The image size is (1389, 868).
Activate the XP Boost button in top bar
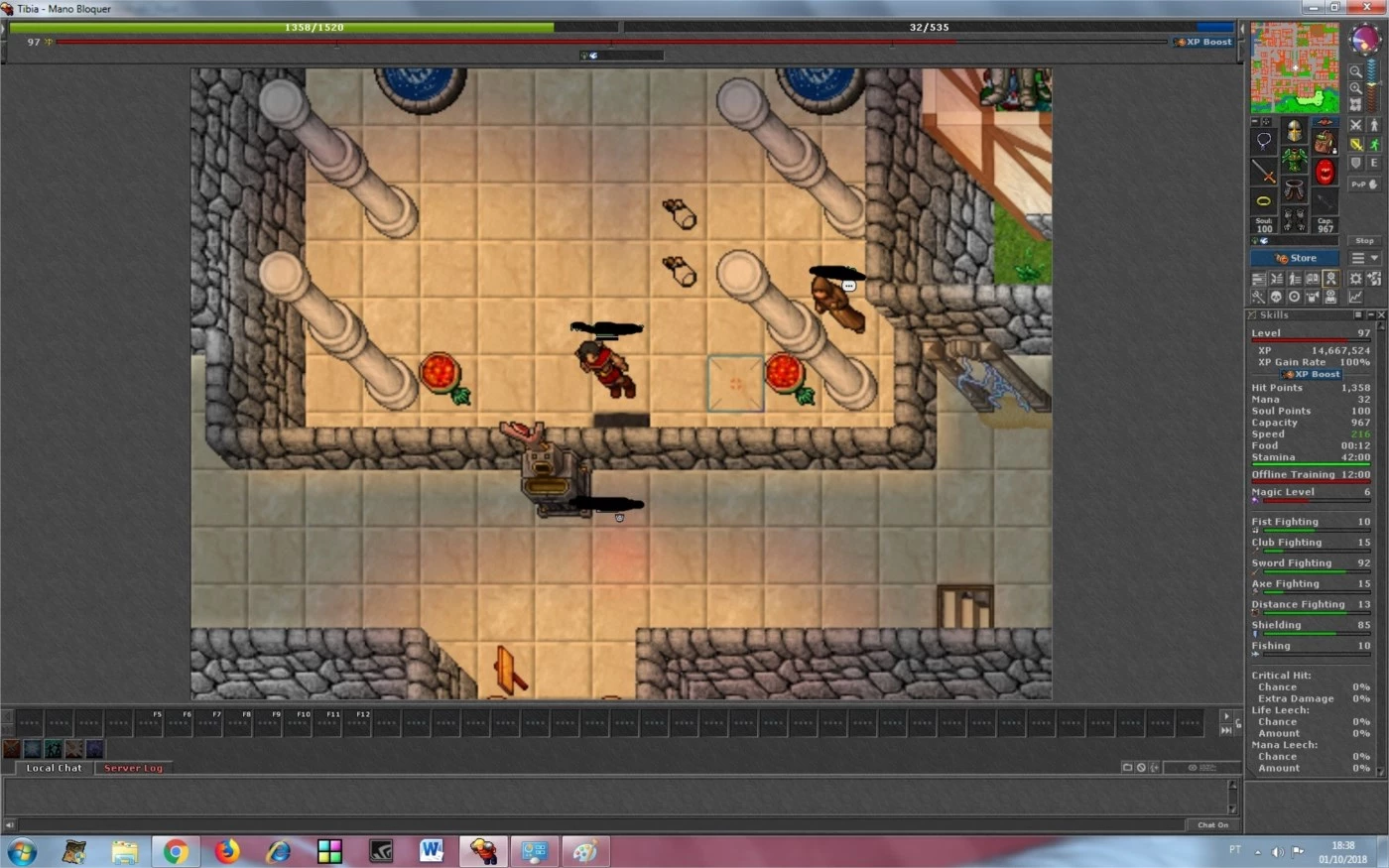coord(1202,42)
